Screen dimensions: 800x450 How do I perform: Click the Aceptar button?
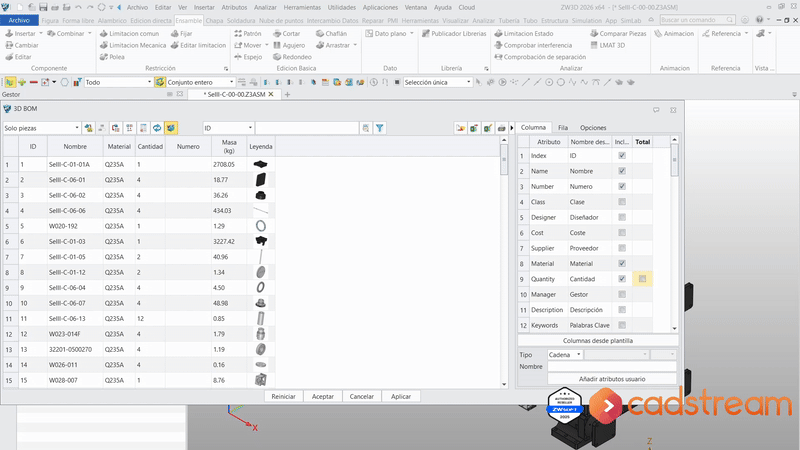pos(323,396)
